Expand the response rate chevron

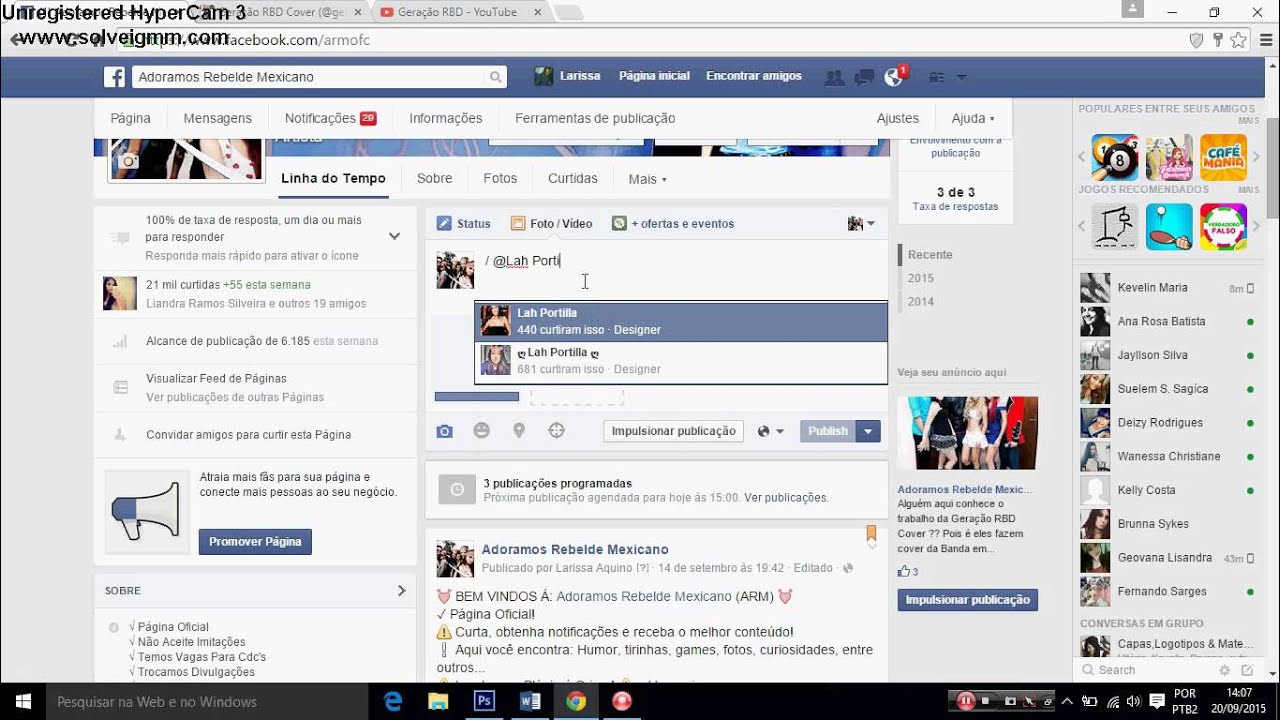click(394, 236)
